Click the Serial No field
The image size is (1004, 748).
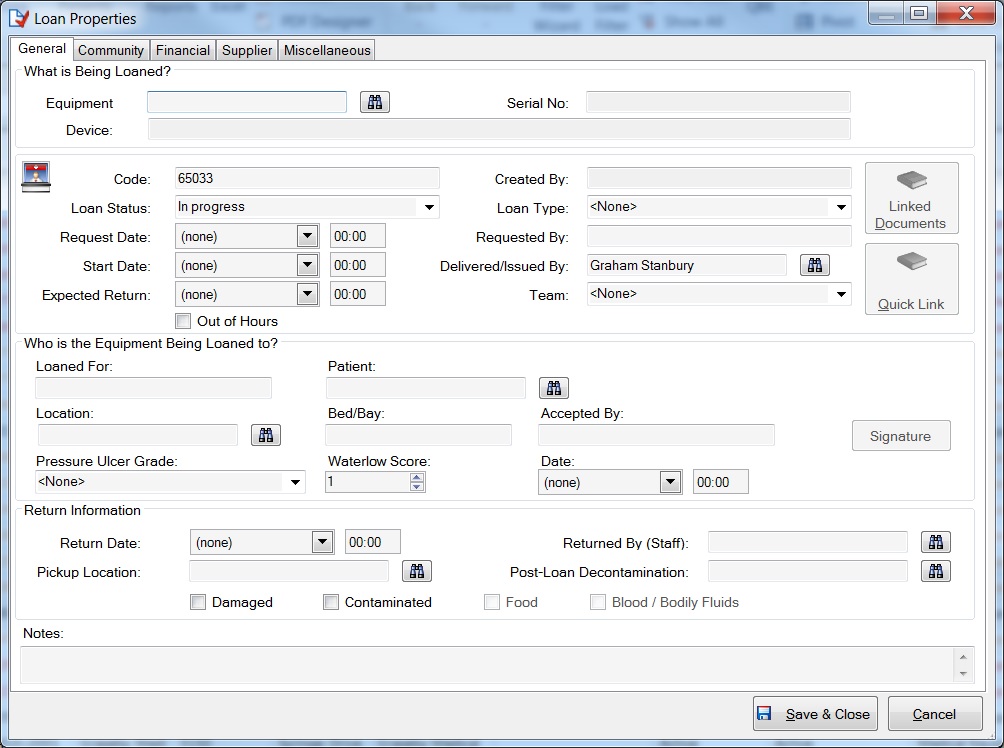(x=718, y=102)
